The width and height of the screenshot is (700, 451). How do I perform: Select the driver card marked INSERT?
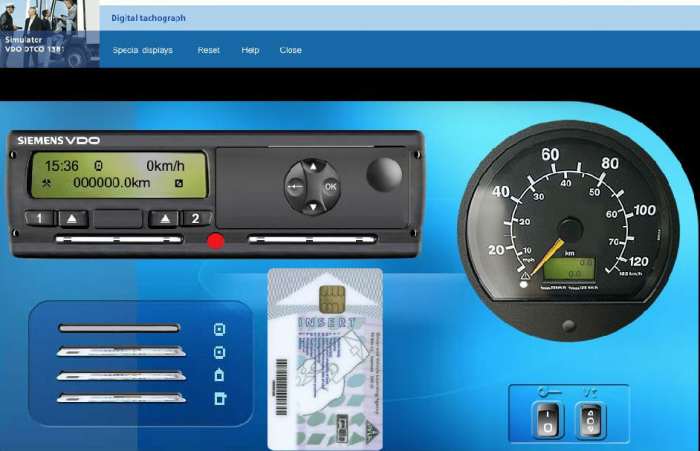325,360
